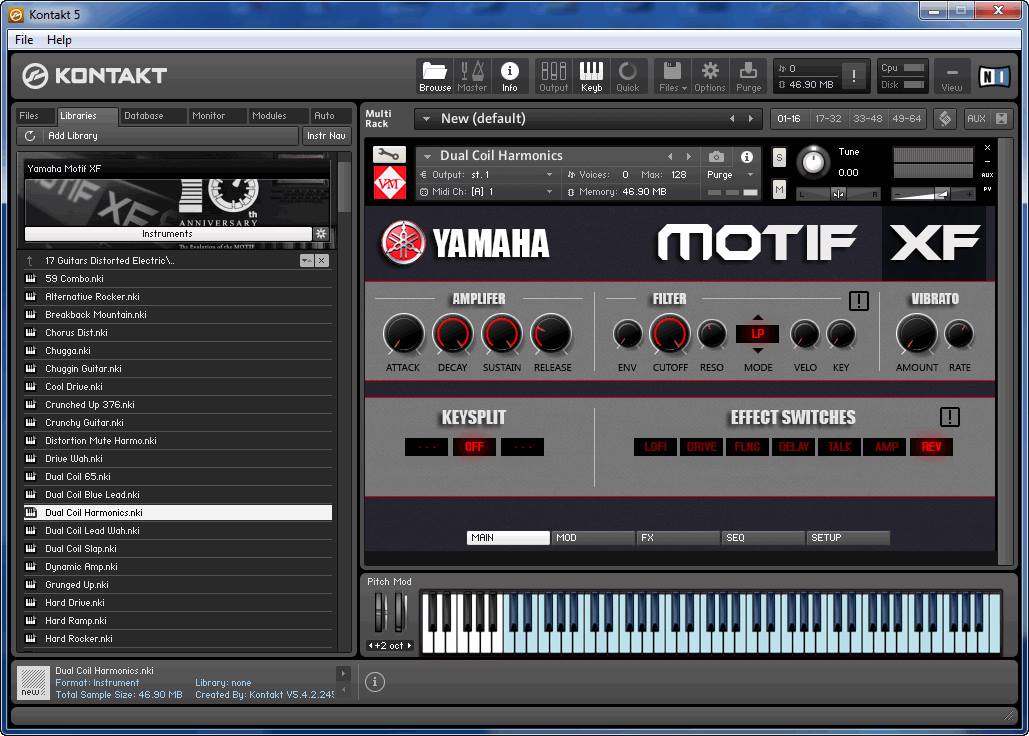The width and height of the screenshot is (1029, 736).
Task: Open the Purge menu in toolbar
Action: pyautogui.click(x=748, y=76)
